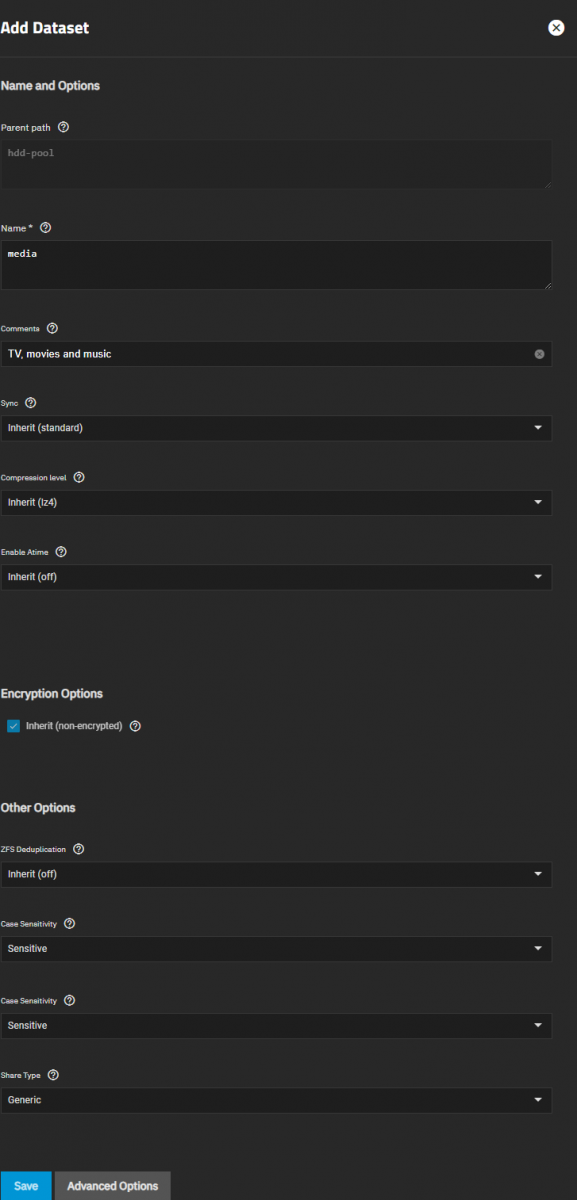The width and height of the screenshot is (577, 1200).
Task: Untick the Inherit (non-encrypted) checkbox
Action: [x=14, y=726]
